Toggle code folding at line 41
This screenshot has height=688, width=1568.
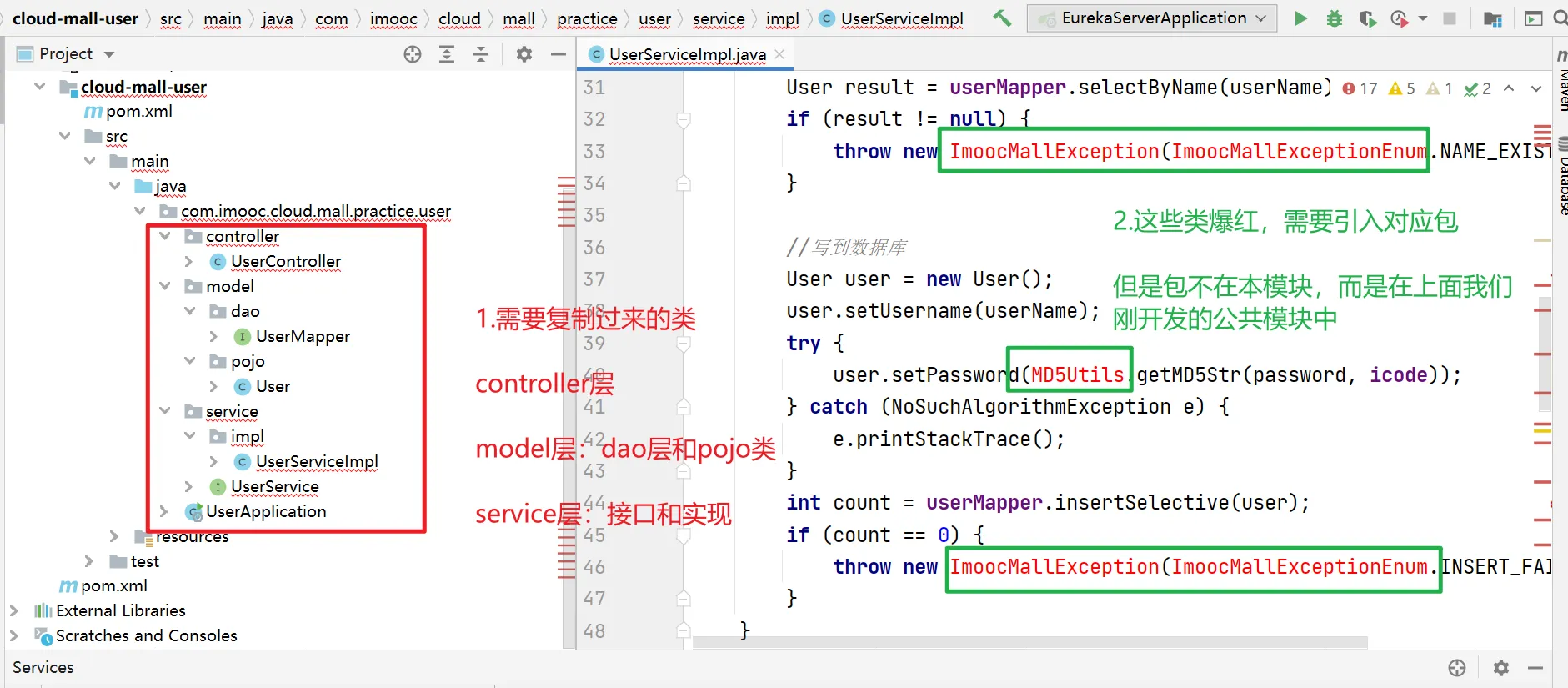coord(684,407)
